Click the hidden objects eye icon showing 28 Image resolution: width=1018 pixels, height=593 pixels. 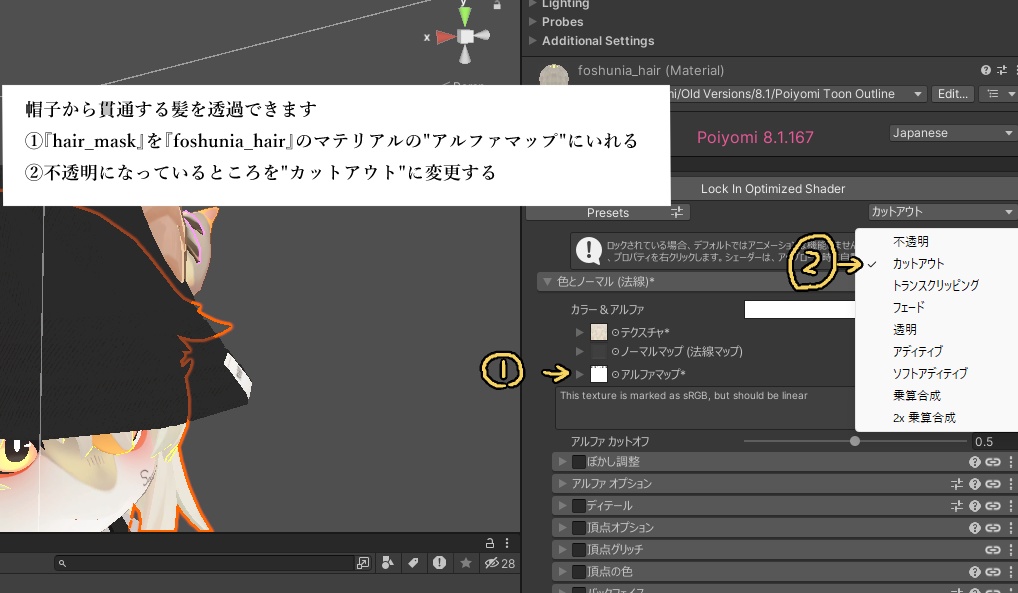click(x=492, y=563)
